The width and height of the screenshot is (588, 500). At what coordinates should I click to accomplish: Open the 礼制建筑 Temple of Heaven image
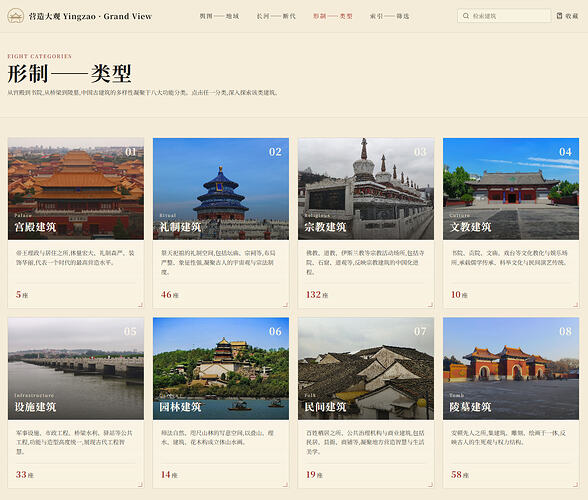(x=221, y=189)
